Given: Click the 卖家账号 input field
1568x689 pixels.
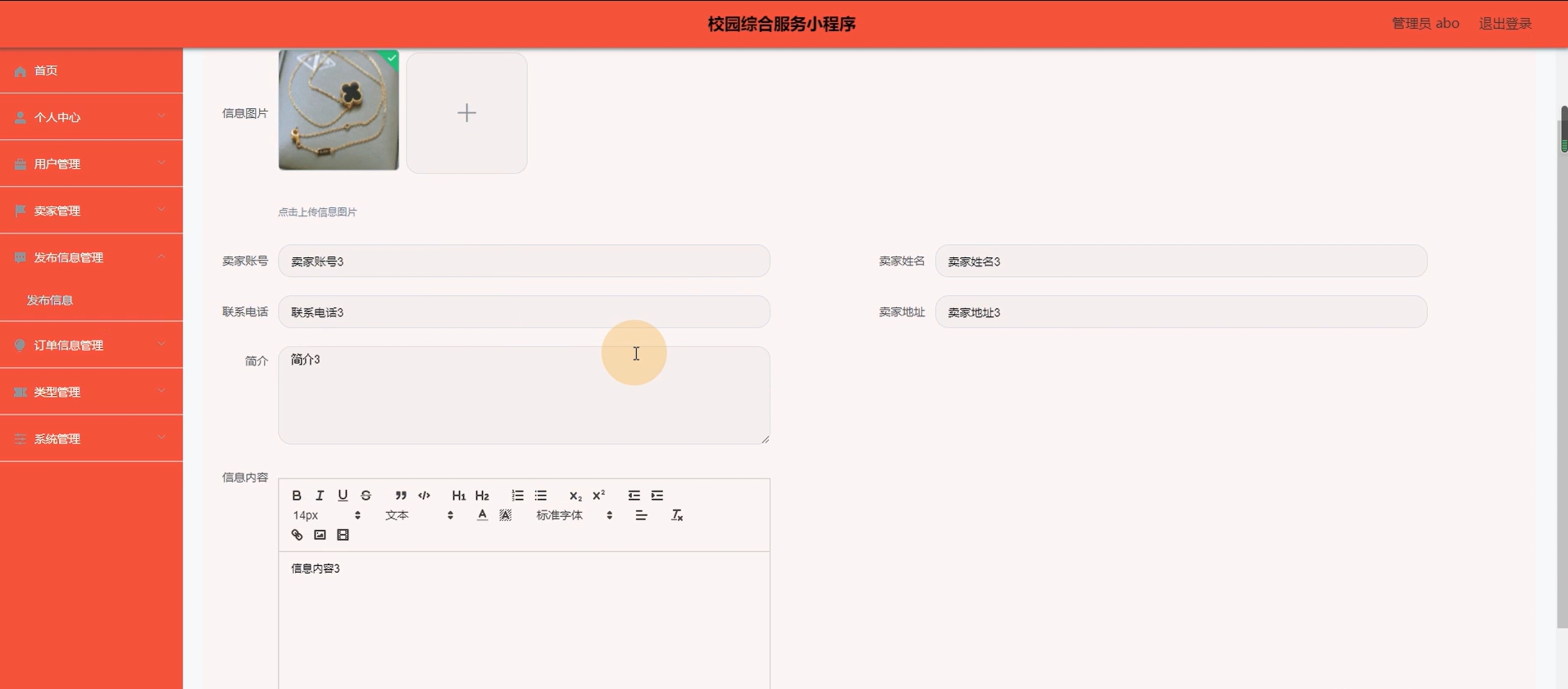Looking at the screenshot, I should (x=524, y=261).
